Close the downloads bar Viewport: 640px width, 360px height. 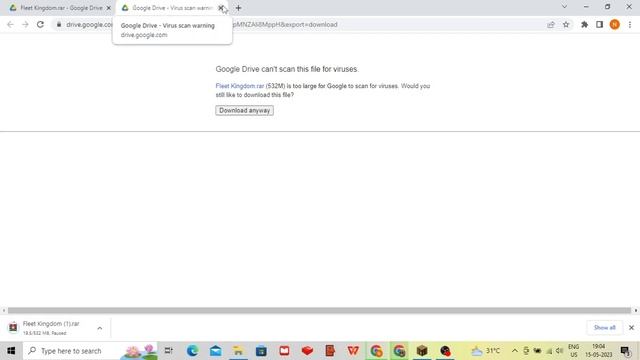click(x=631, y=328)
